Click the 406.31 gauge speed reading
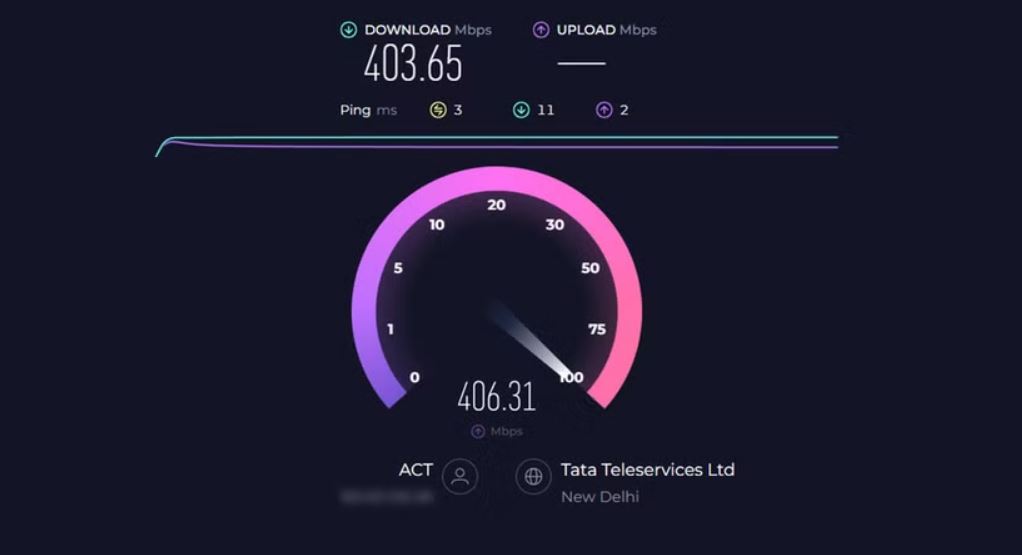This screenshot has width=1022, height=555. (x=497, y=396)
